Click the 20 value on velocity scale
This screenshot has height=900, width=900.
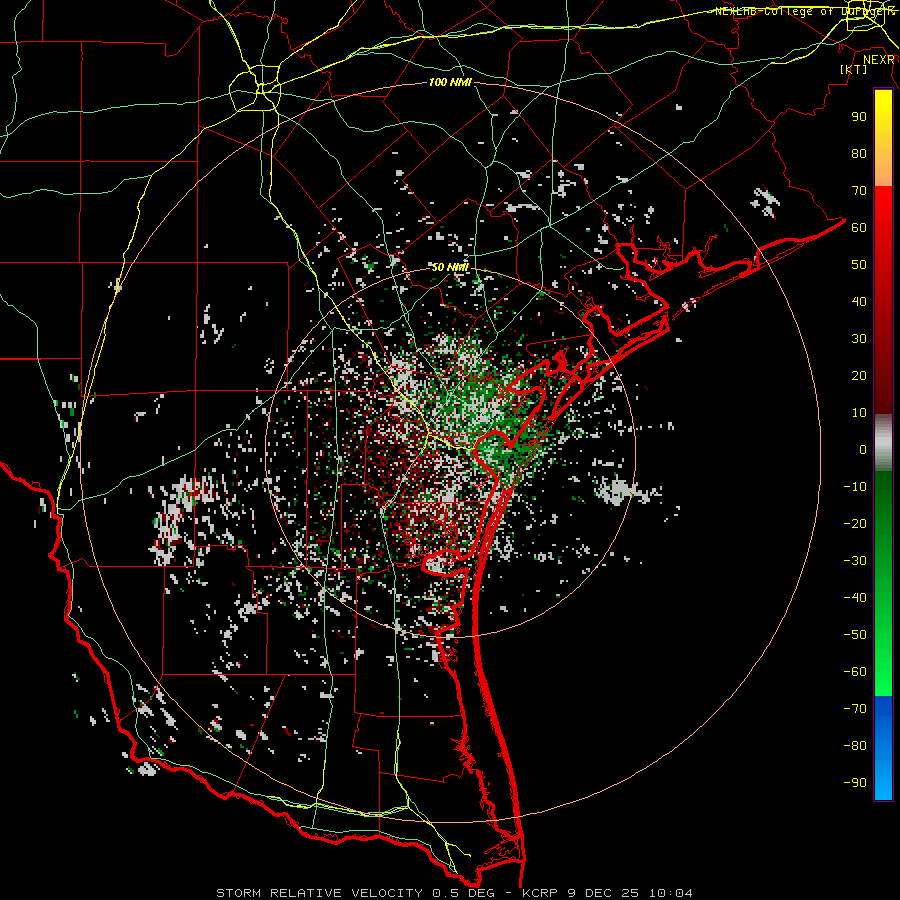(859, 375)
